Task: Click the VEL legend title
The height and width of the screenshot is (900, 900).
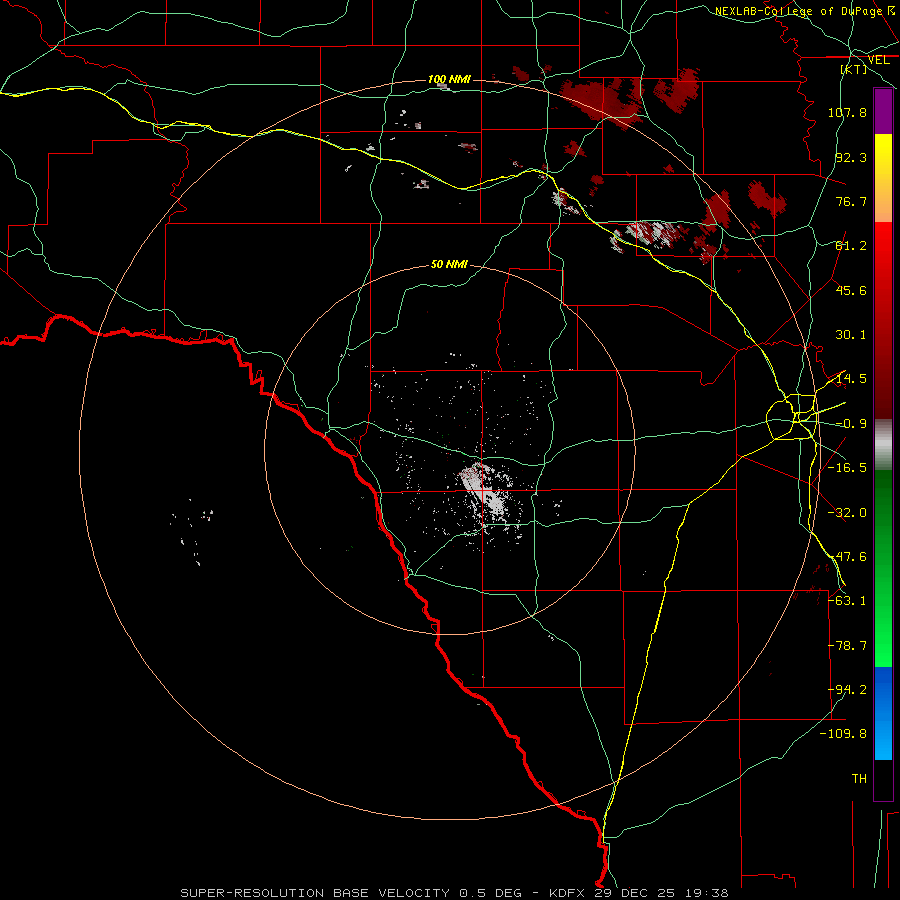Action: click(x=879, y=60)
